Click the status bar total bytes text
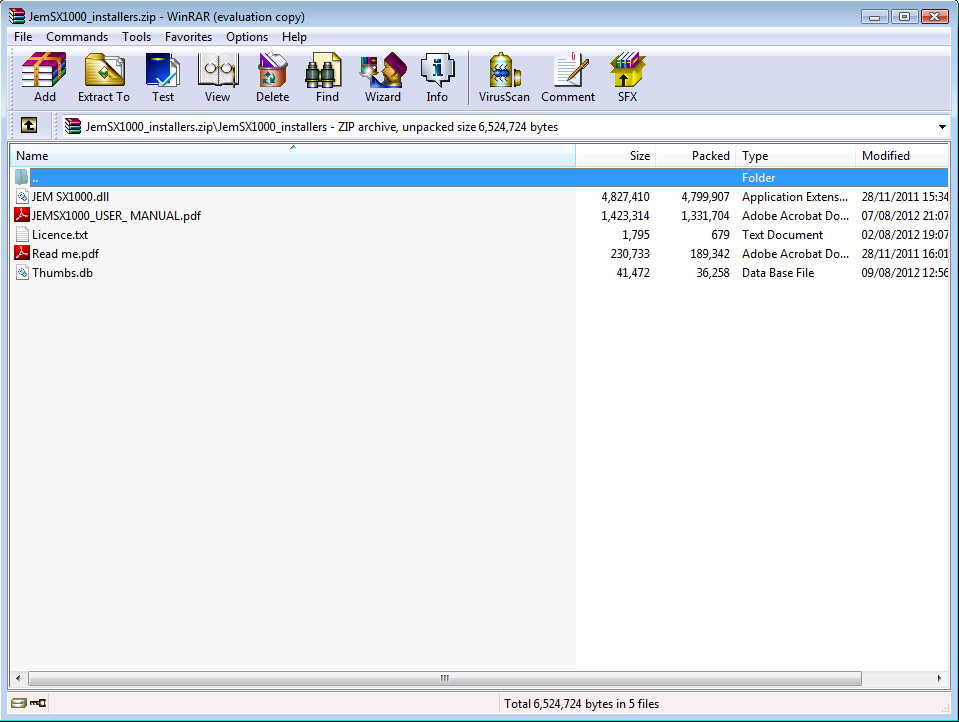 pos(581,704)
